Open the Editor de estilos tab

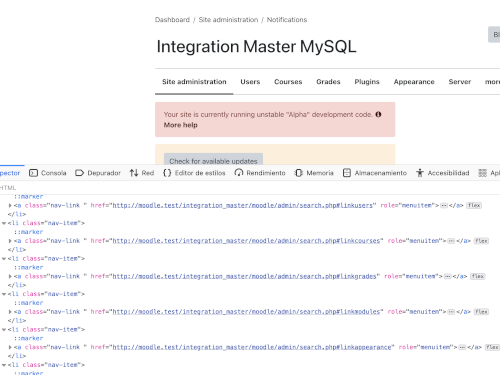coord(194,173)
